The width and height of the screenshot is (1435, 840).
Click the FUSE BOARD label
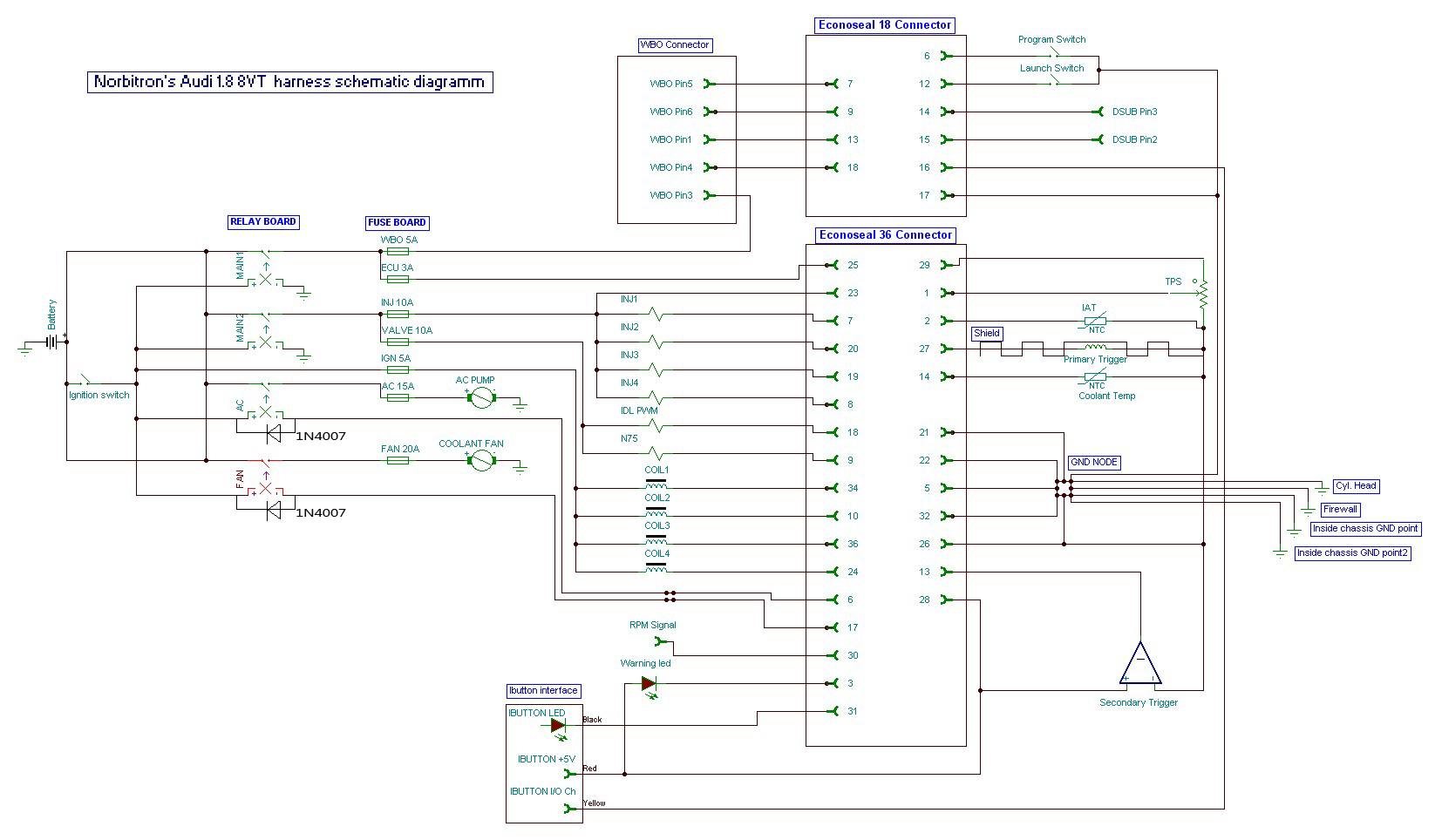pos(397,223)
